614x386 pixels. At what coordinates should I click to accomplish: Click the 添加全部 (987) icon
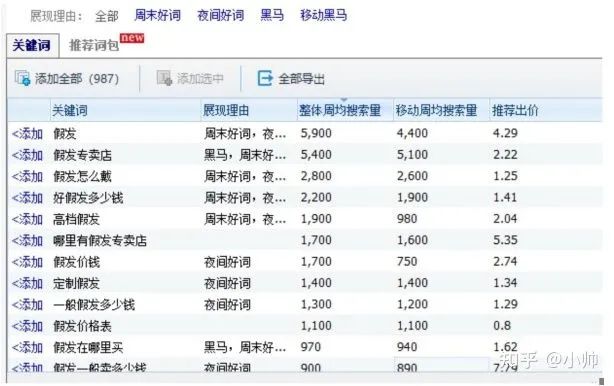coord(22,78)
